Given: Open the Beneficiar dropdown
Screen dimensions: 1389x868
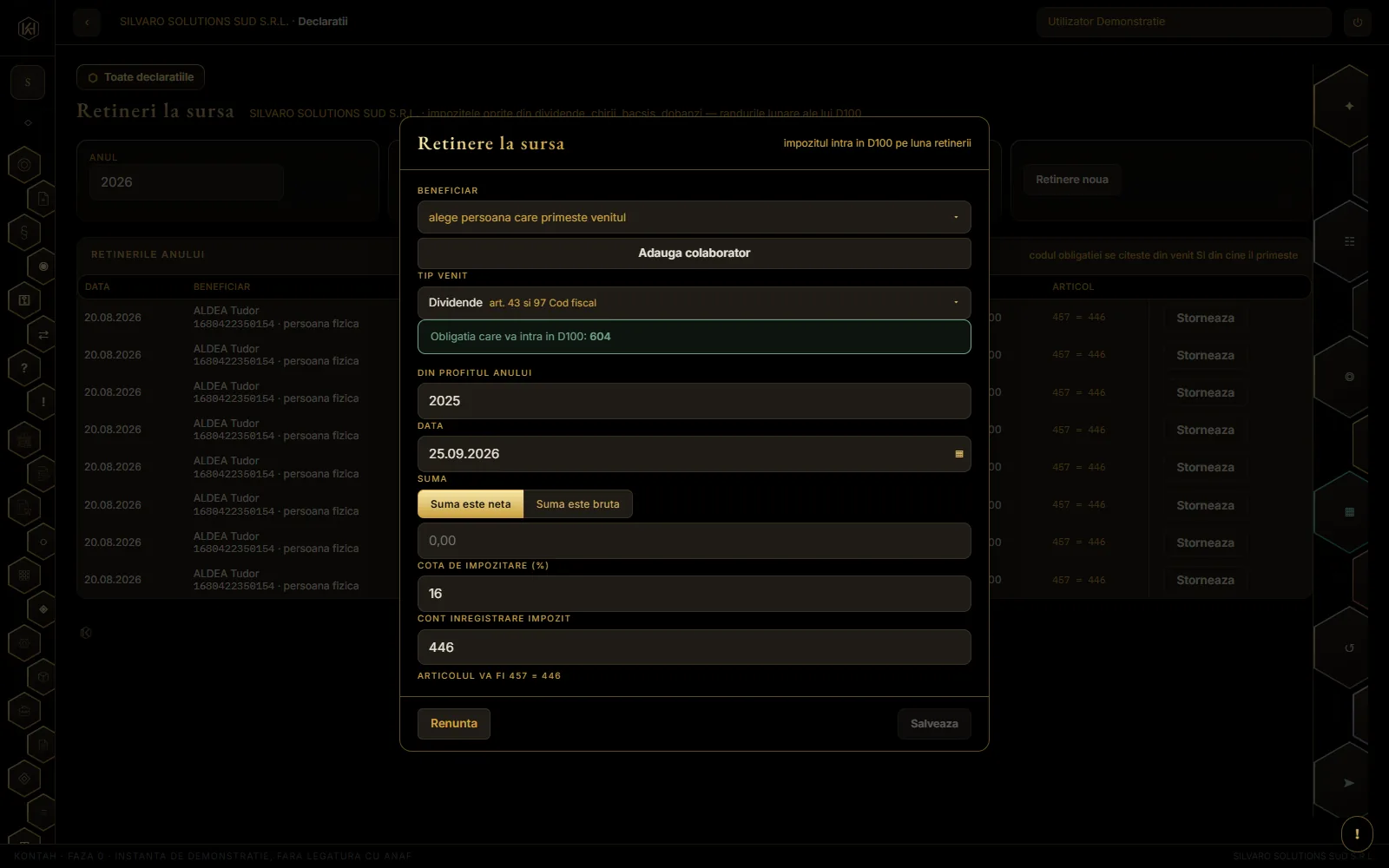Looking at the screenshot, I should tap(694, 217).
